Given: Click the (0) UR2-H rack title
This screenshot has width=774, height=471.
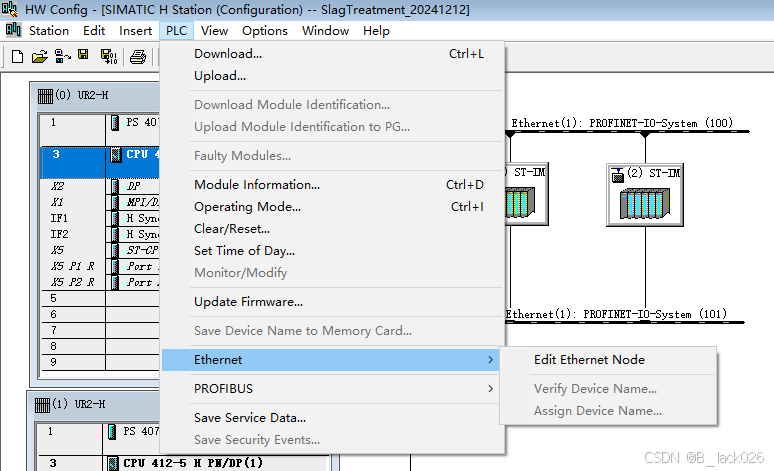Looking at the screenshot, I should point(81,95).
